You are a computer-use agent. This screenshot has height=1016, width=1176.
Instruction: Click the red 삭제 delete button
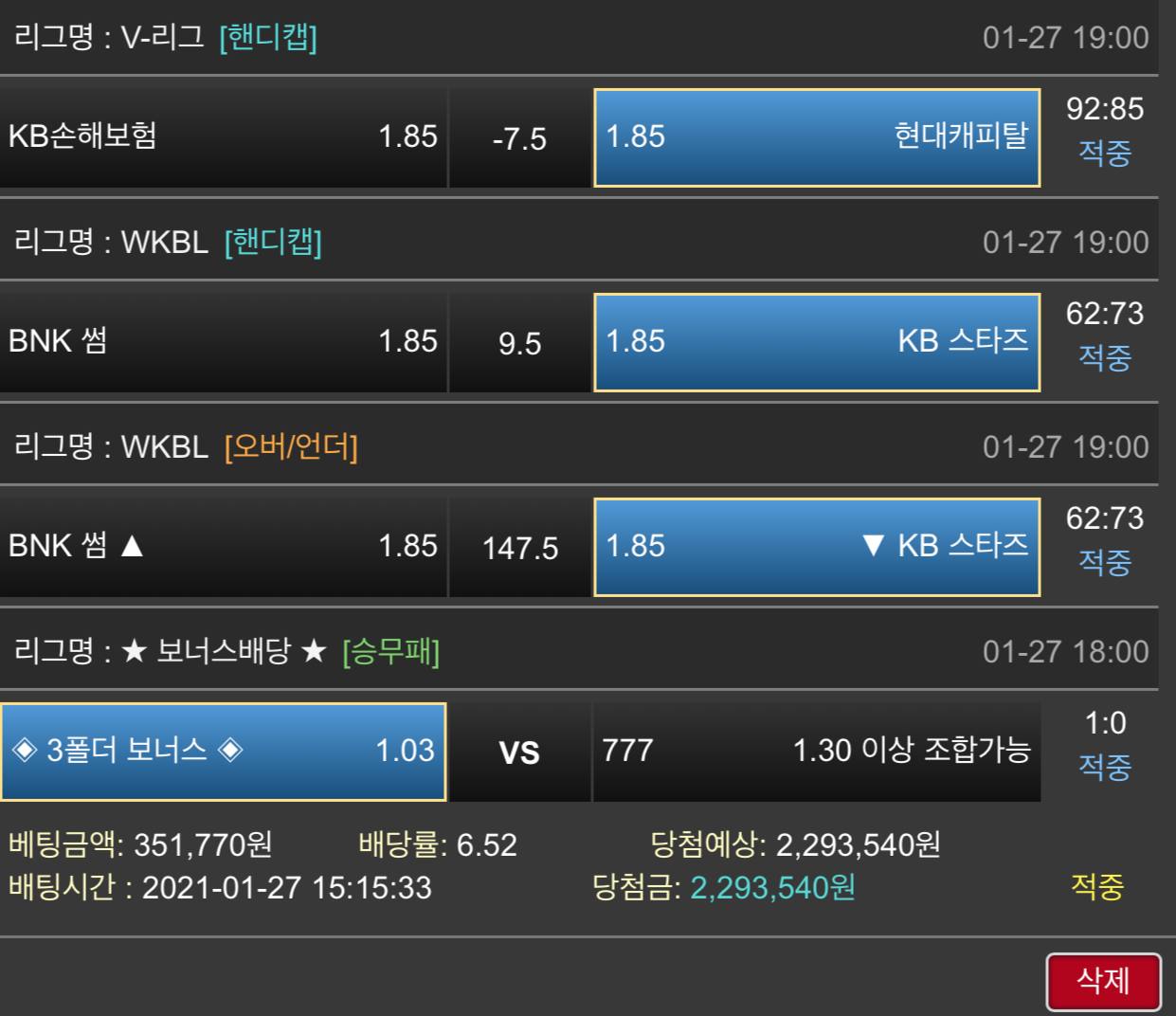click(1103, 981)
